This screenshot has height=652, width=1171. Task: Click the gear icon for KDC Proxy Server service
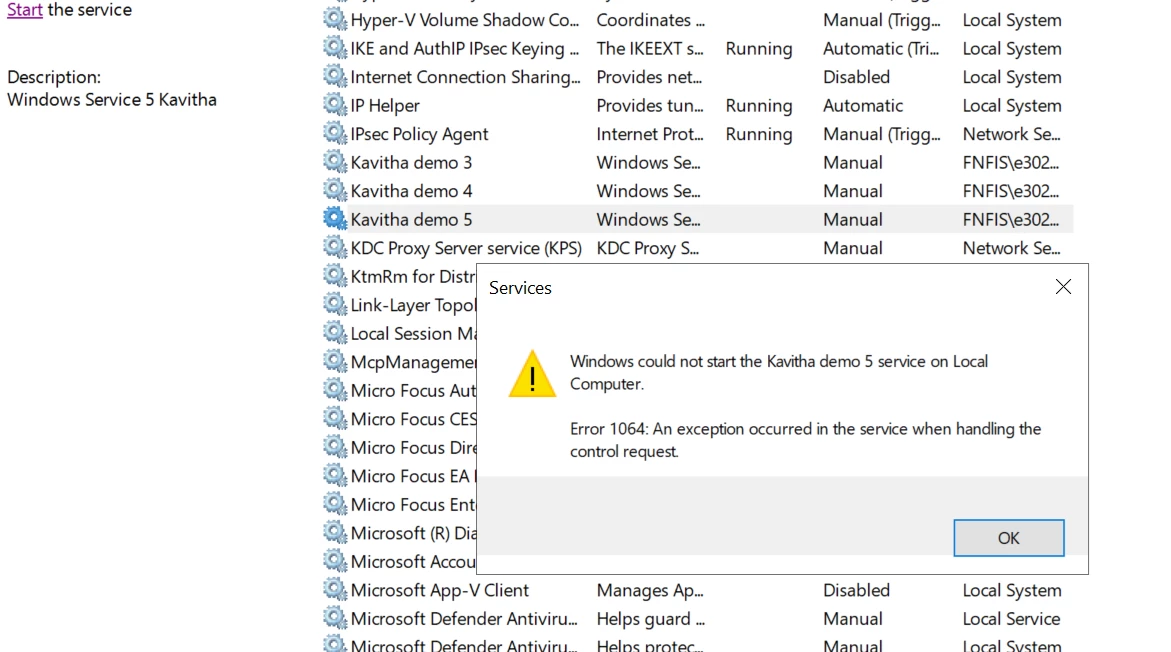point(335,246)
